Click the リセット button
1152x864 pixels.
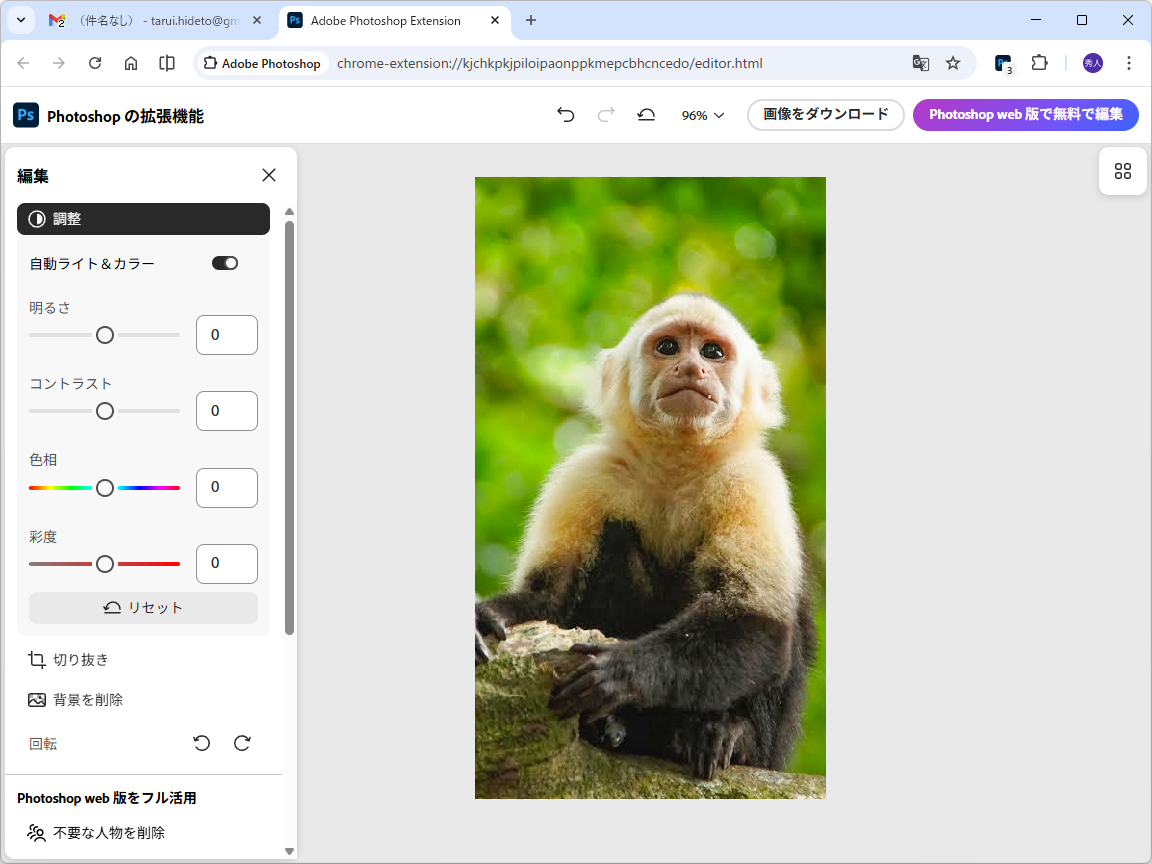coord(143,608)
